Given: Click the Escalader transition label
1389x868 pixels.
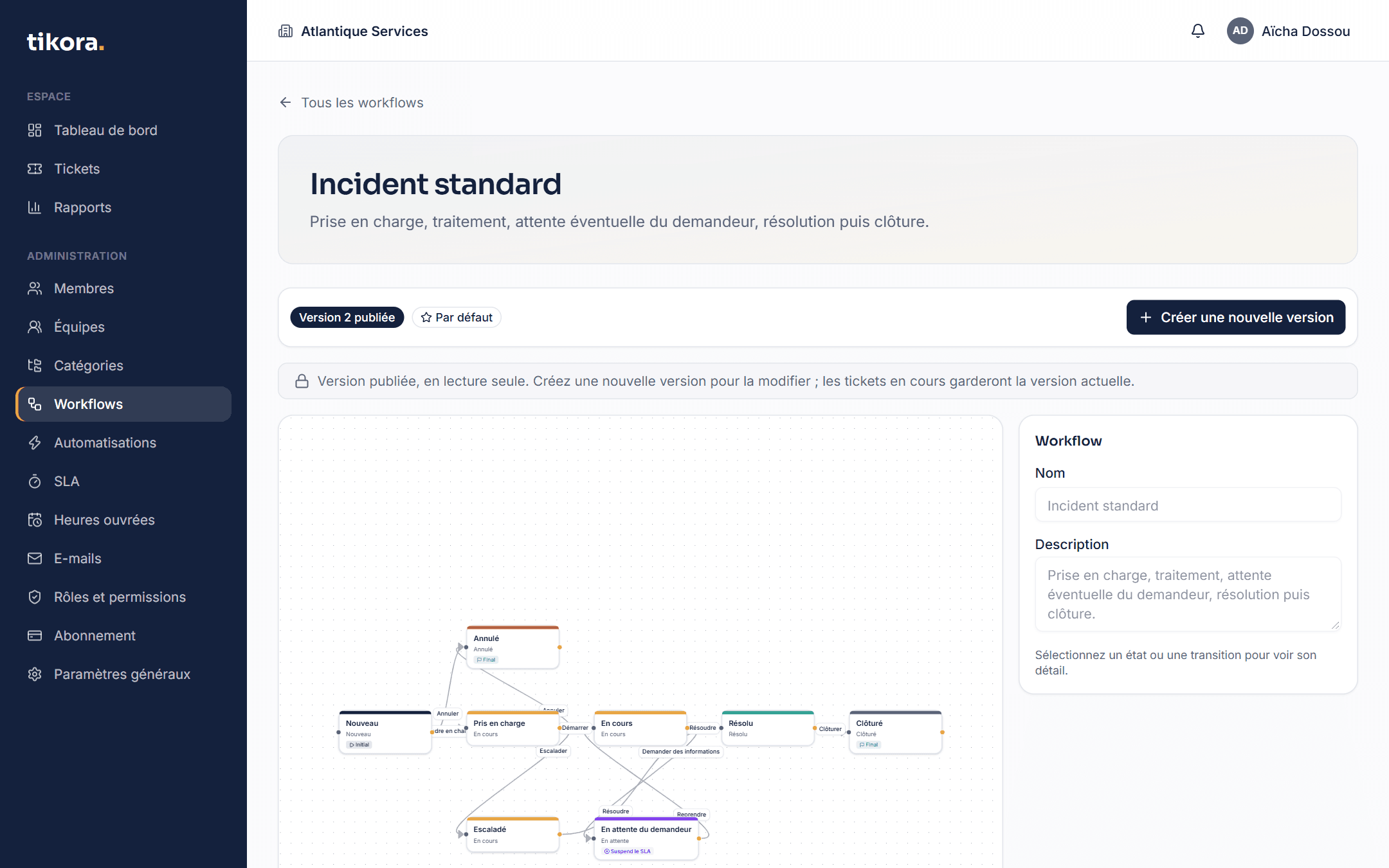Looking at the screenshot, I should tap(553, 750).
